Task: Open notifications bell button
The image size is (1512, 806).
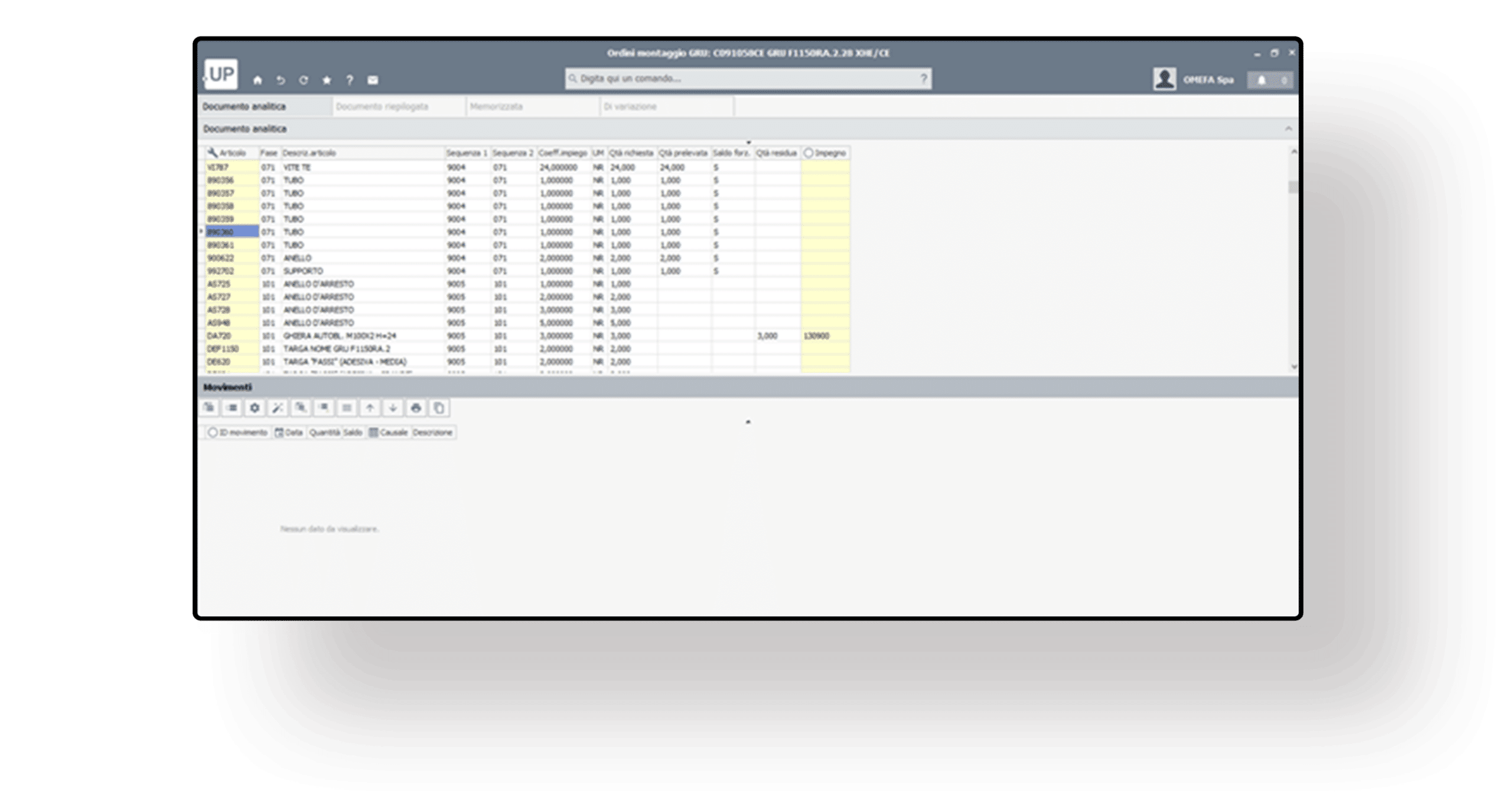Action: pos(1262,80)
